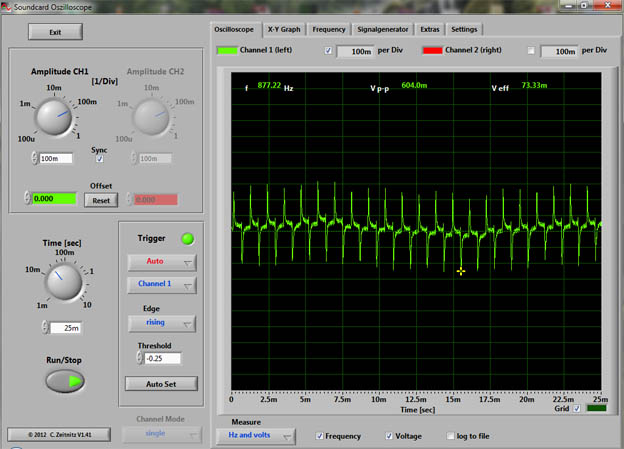Click the Time value stepper arrows
The width and height of the screenshot is (624, 449).
(45, 328)
